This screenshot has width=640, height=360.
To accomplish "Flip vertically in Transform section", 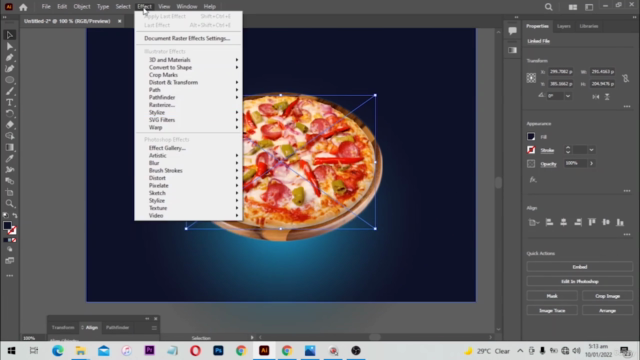I will 607,97.
